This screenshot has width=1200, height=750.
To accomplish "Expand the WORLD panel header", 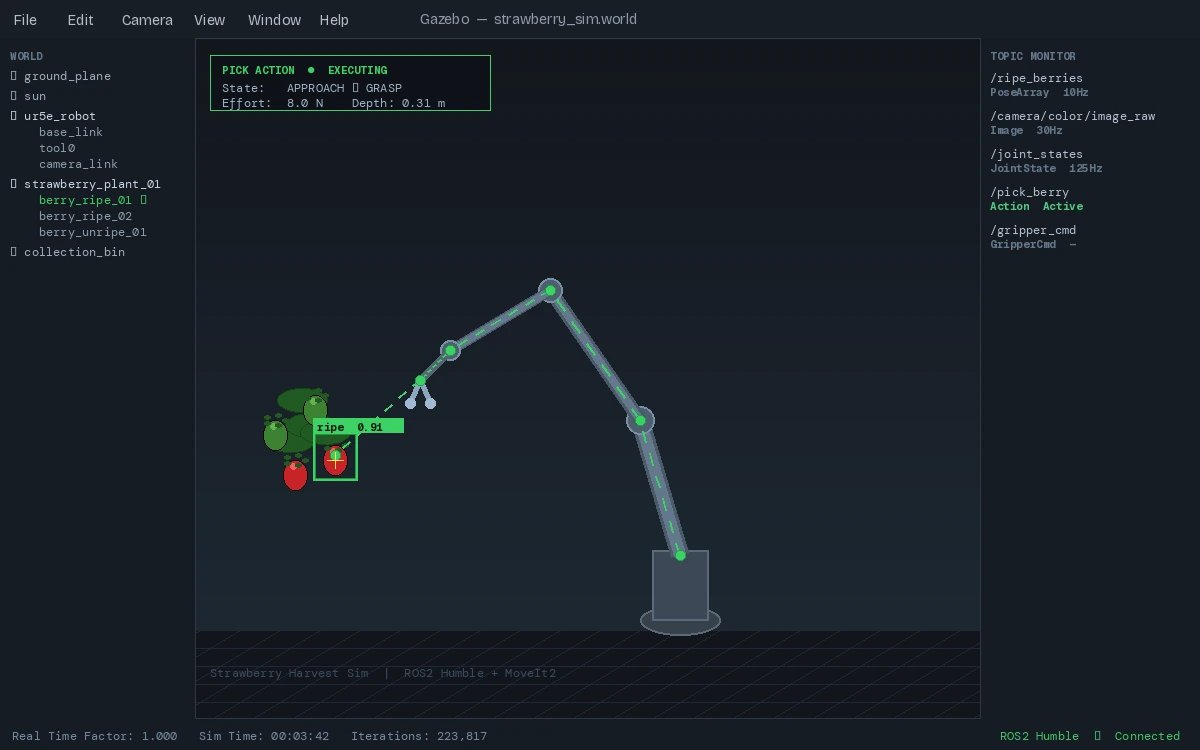I will [26, 56].
